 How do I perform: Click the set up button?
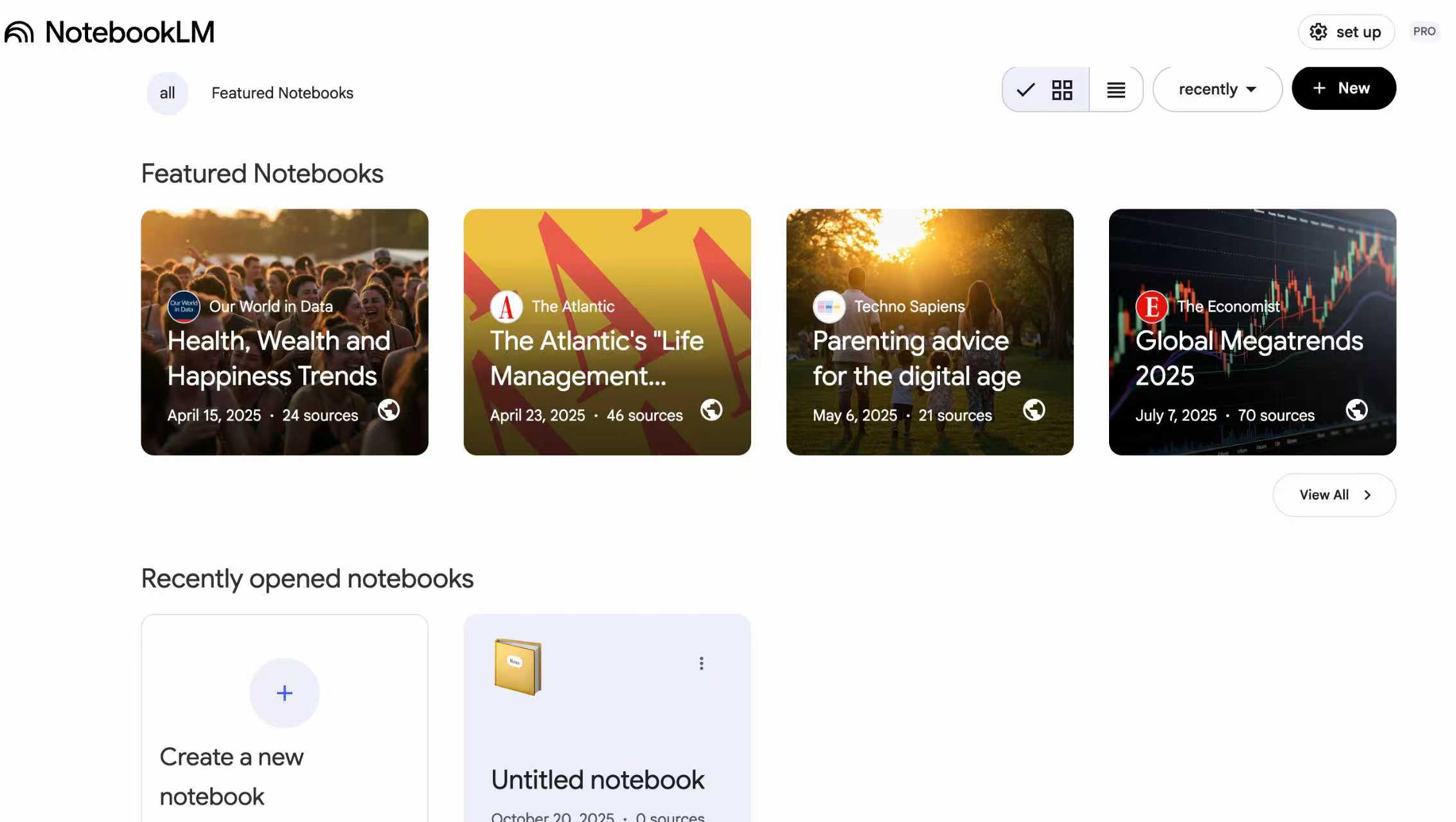point(1345,31)
